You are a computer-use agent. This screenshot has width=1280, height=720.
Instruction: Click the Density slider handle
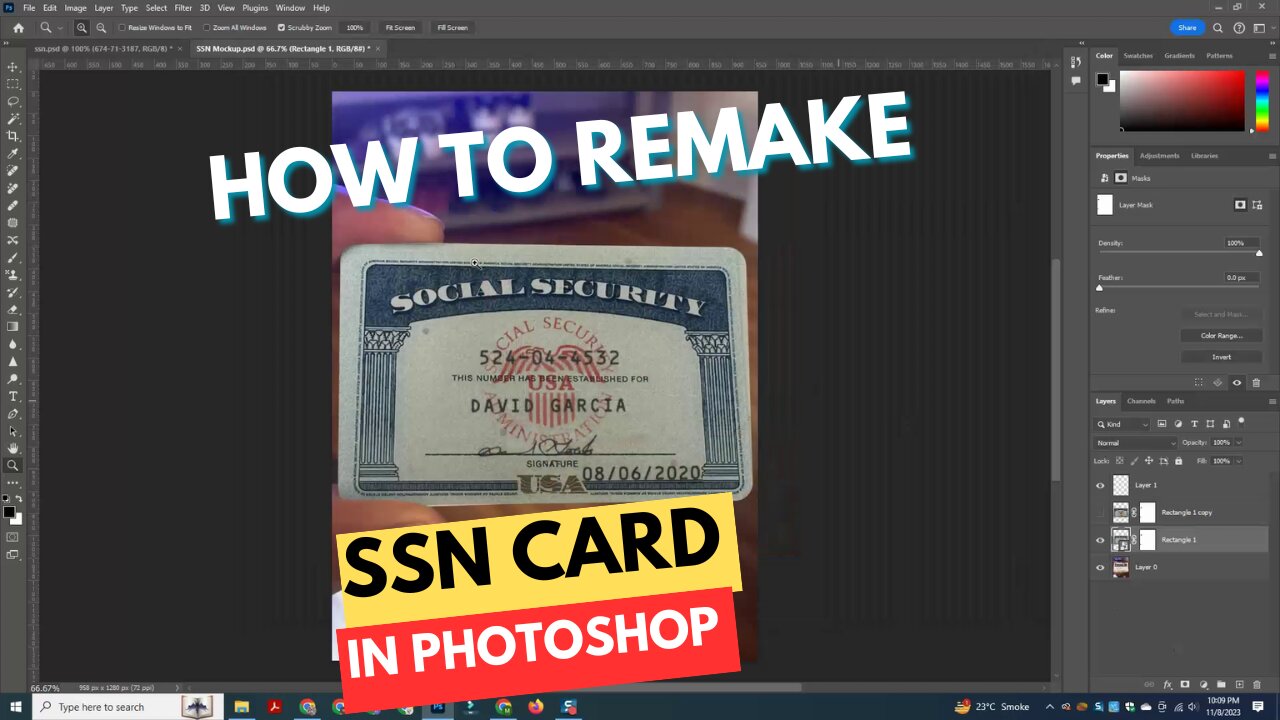tap(1259, 253)
